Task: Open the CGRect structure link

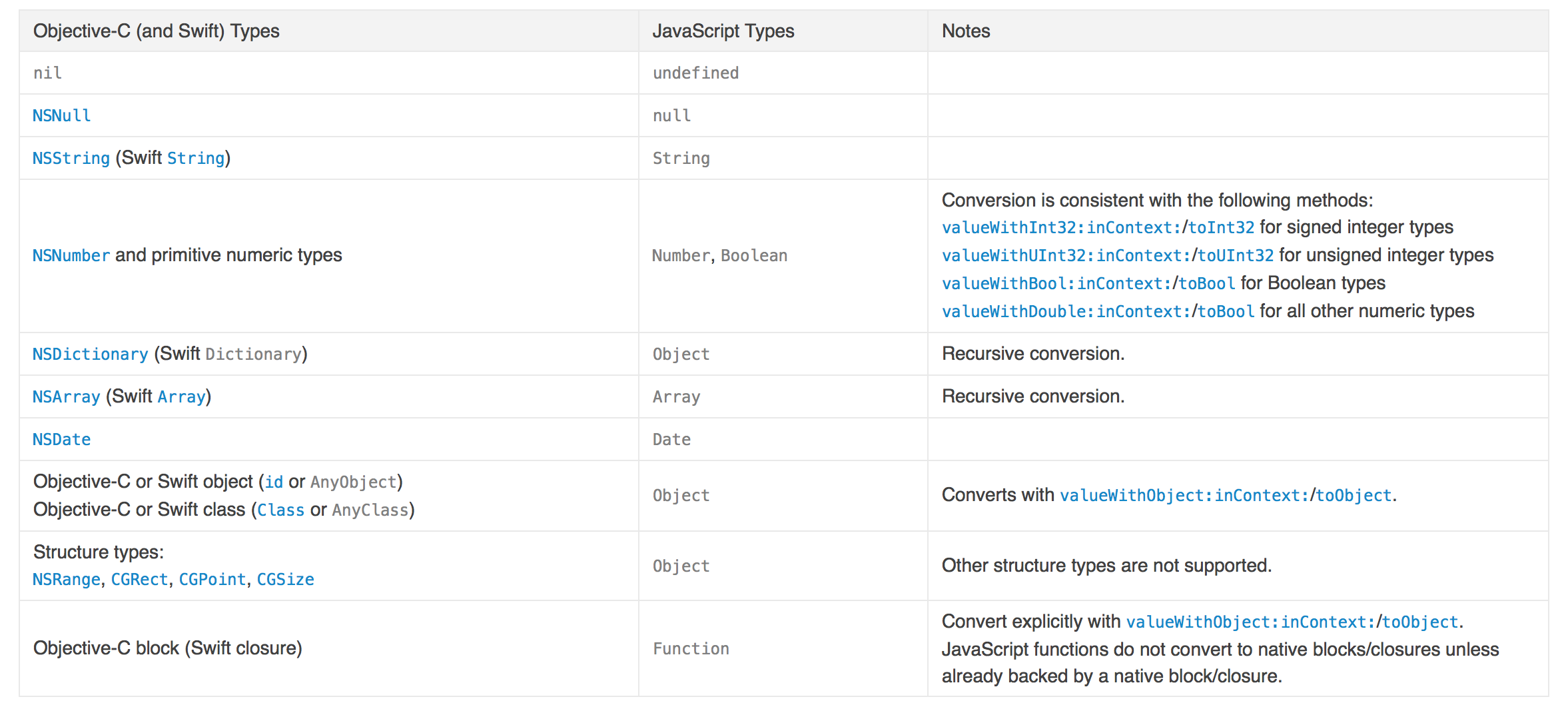Action: (139, 579)
